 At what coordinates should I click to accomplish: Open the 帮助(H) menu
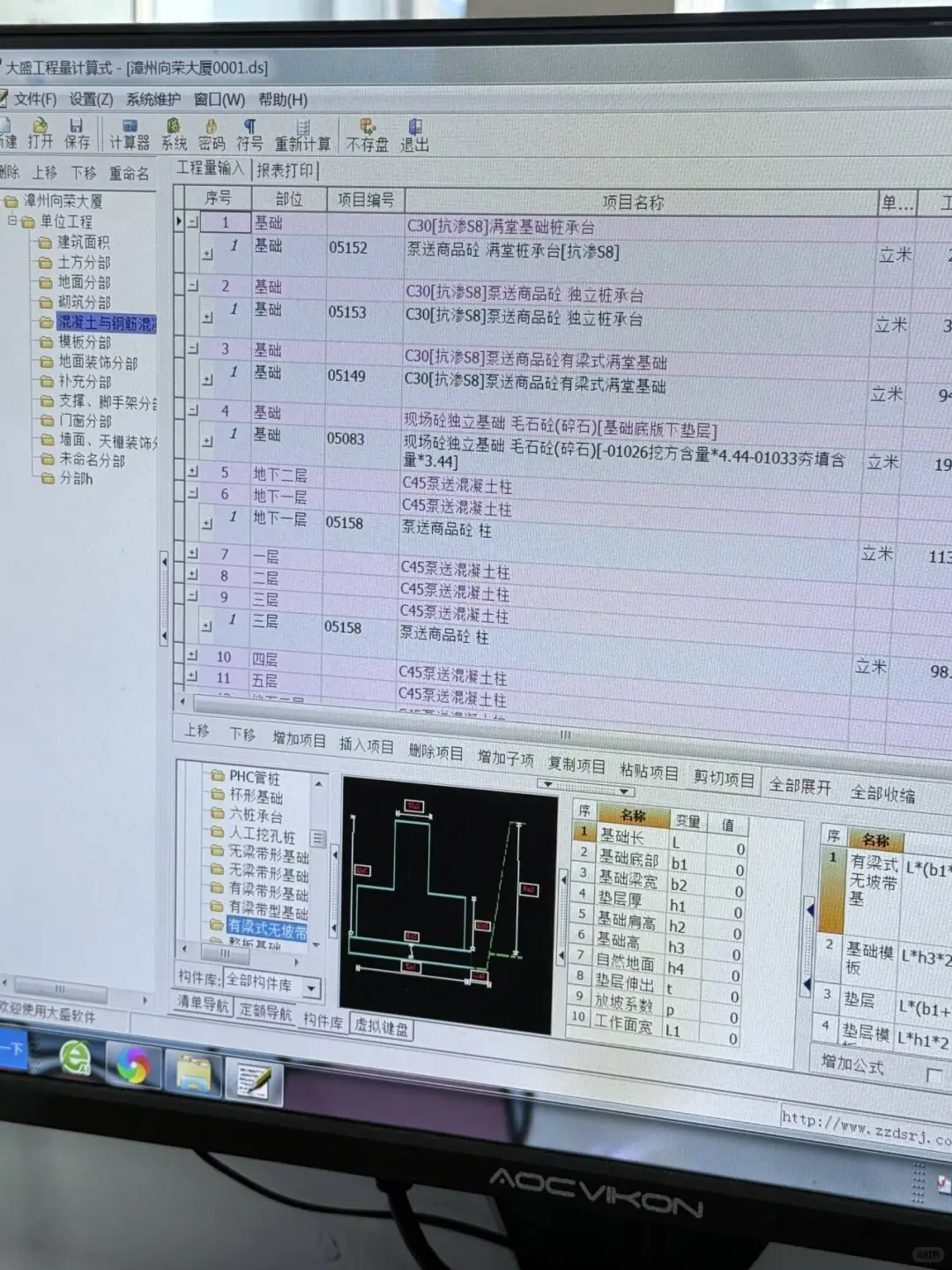pyautogui.click(x=283, y=100)
